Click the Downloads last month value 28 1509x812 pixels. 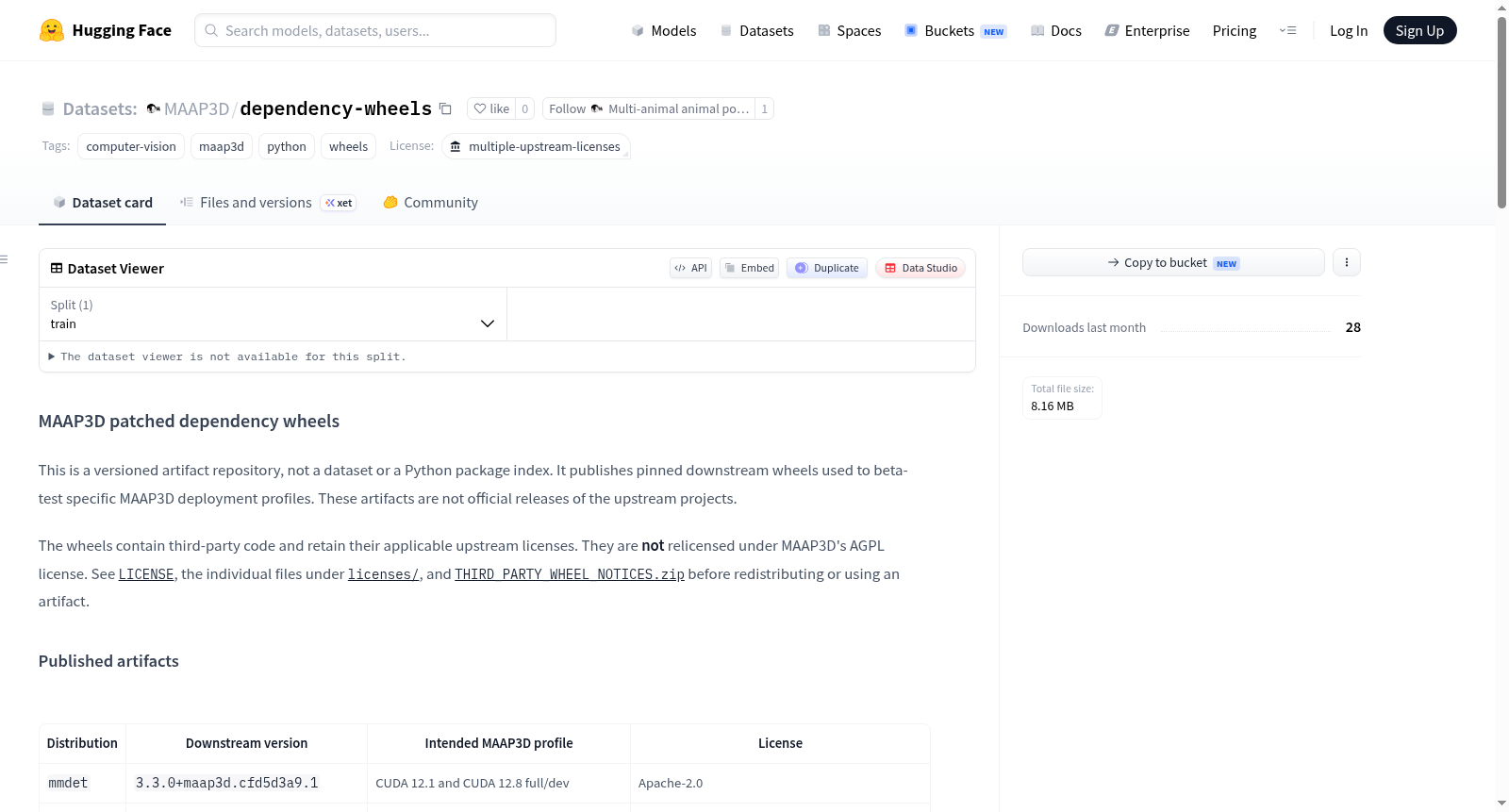(1353, 327)
